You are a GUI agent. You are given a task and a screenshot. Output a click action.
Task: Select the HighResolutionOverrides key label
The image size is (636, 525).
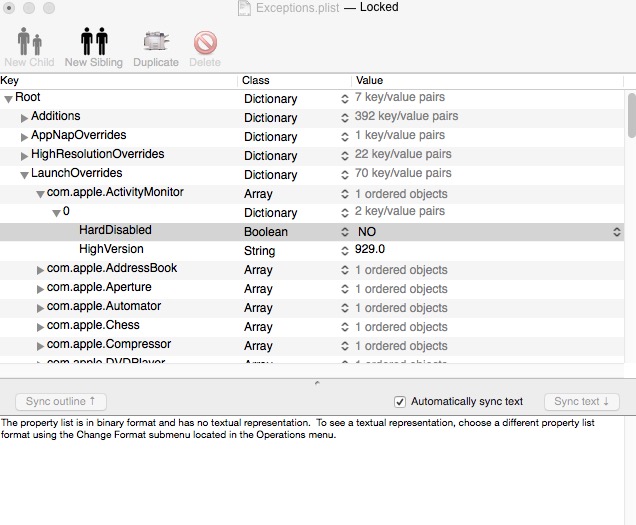click(98, 154)
